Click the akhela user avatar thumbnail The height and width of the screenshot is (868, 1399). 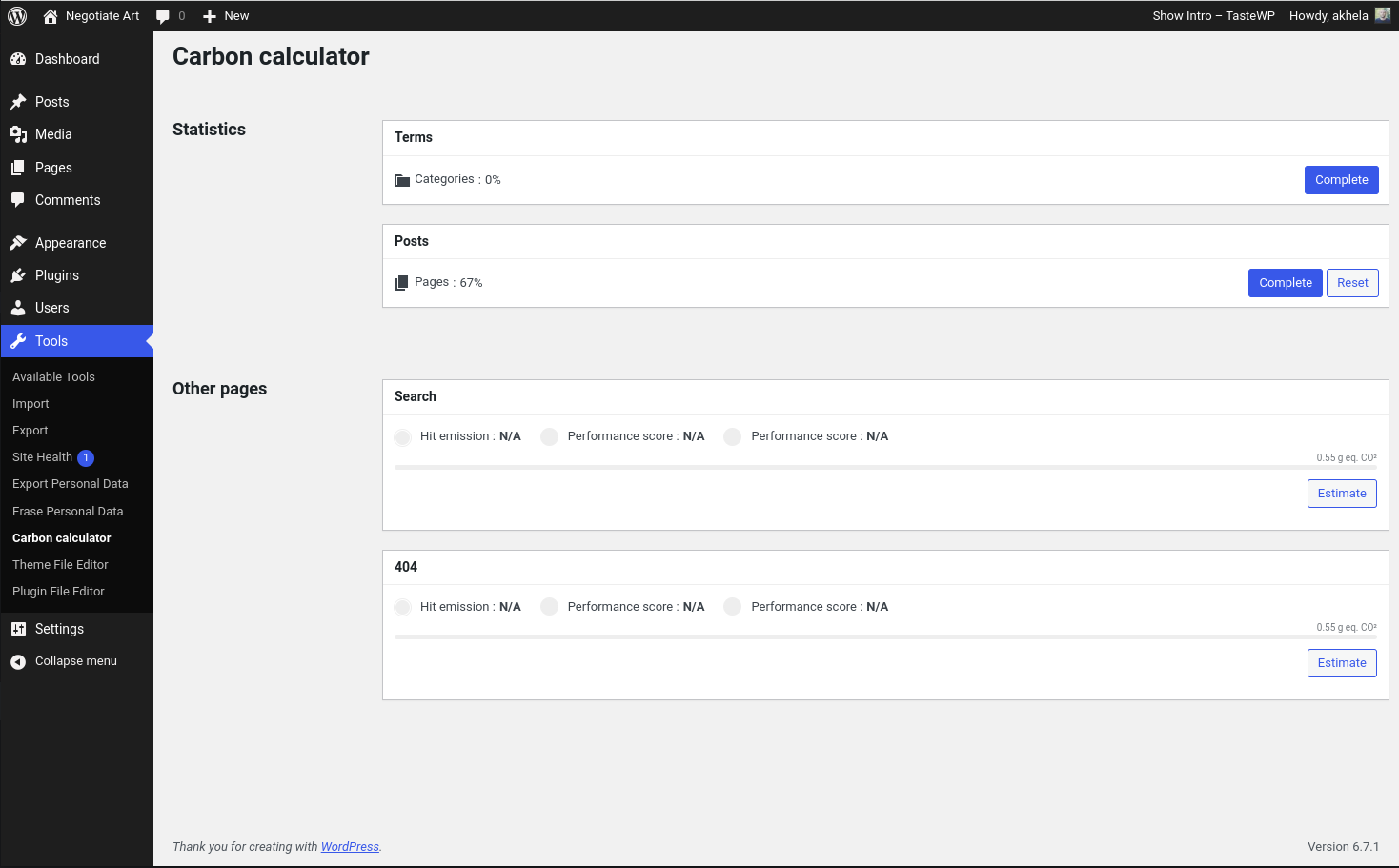(x=1382, y=15)
